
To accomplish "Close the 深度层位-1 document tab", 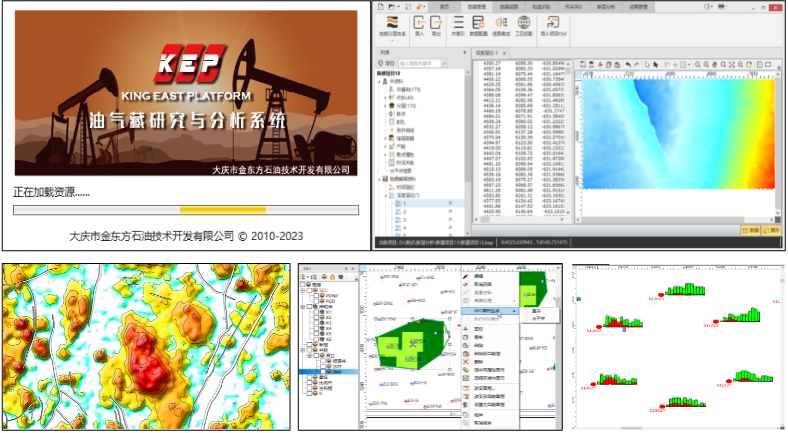I will coord(505,53).
